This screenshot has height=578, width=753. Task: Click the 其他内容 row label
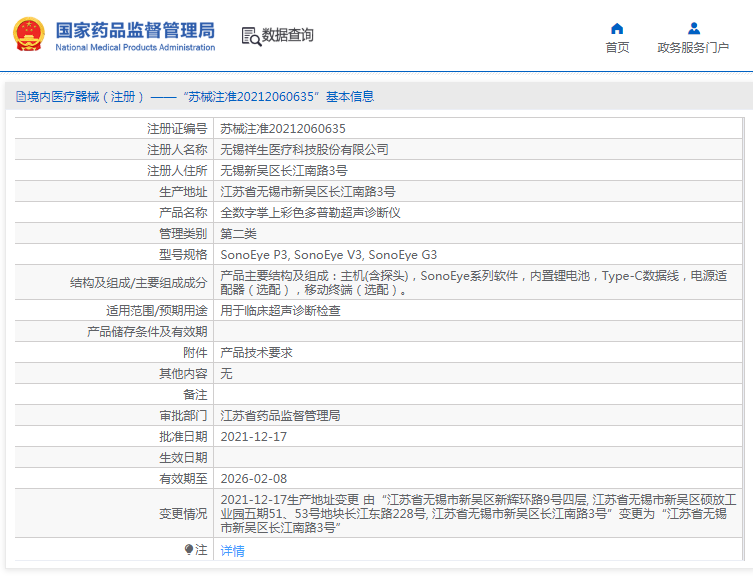183,373
